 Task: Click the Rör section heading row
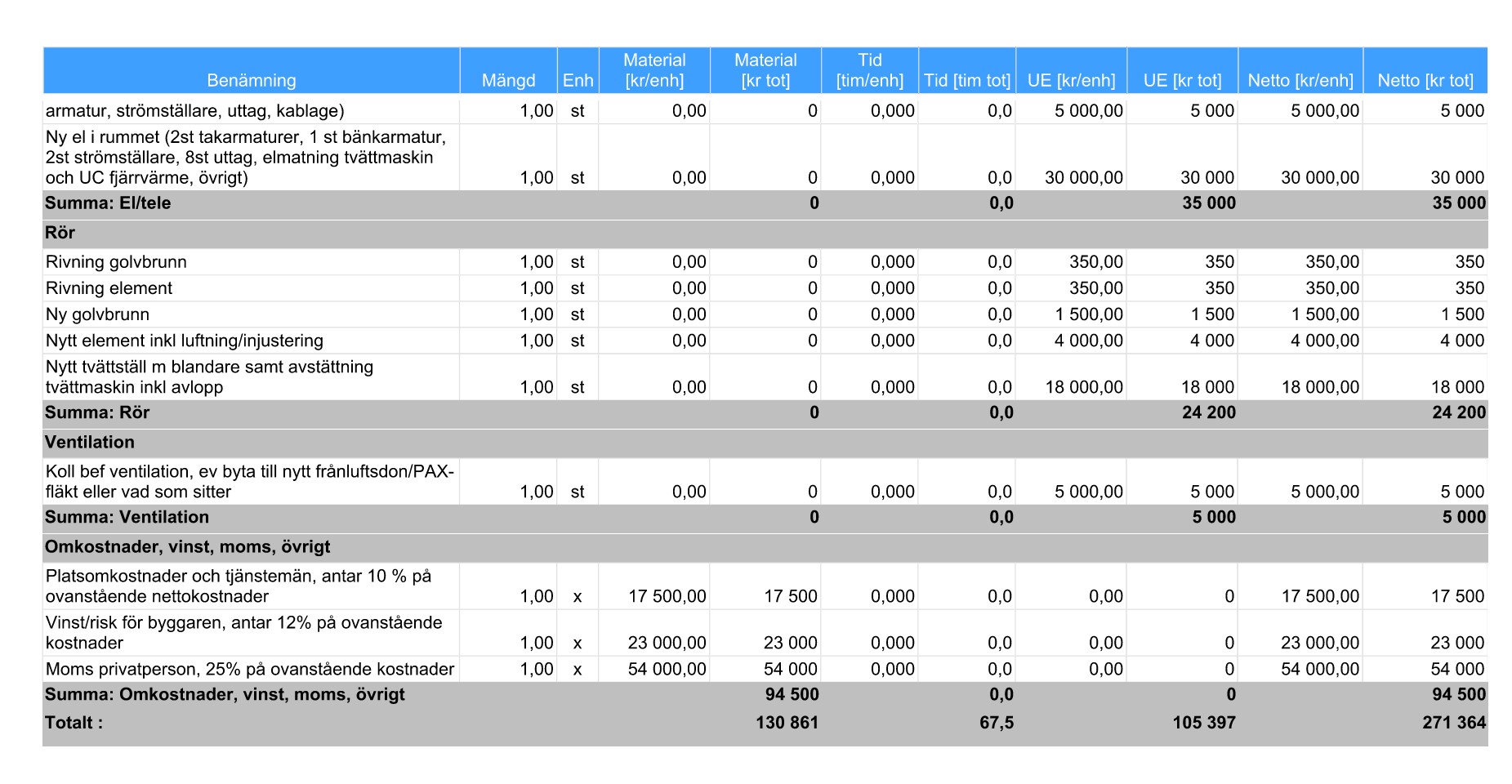[60, 233]
